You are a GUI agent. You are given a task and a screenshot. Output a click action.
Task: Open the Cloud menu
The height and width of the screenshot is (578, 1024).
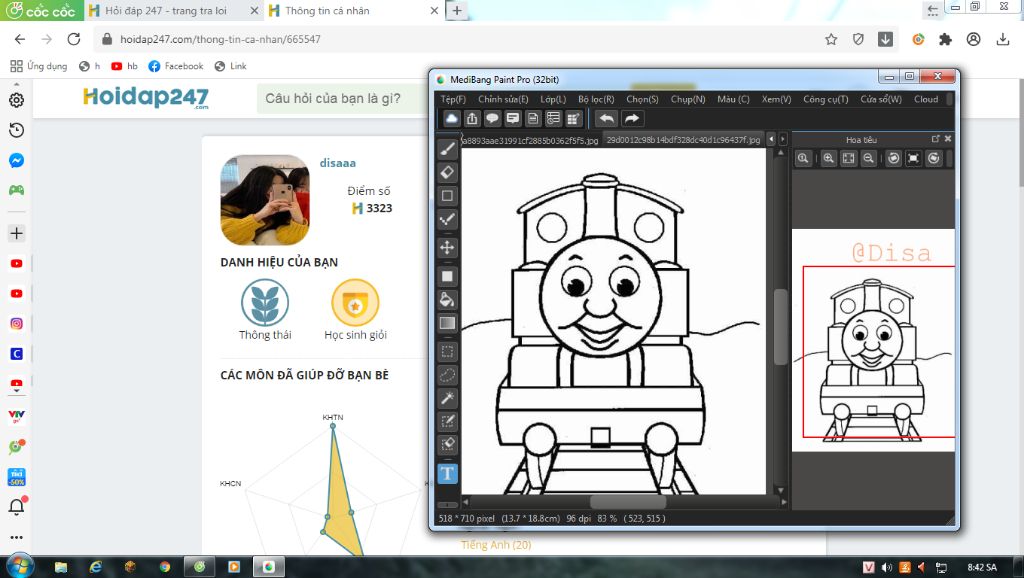pos(926,99)
